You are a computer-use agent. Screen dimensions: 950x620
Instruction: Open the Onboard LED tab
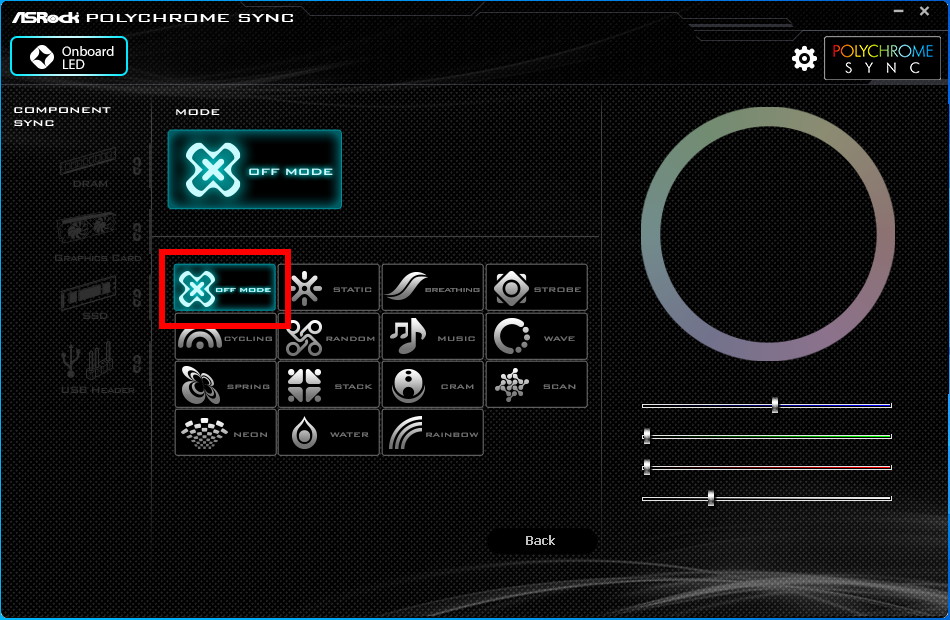pos(69,56)
